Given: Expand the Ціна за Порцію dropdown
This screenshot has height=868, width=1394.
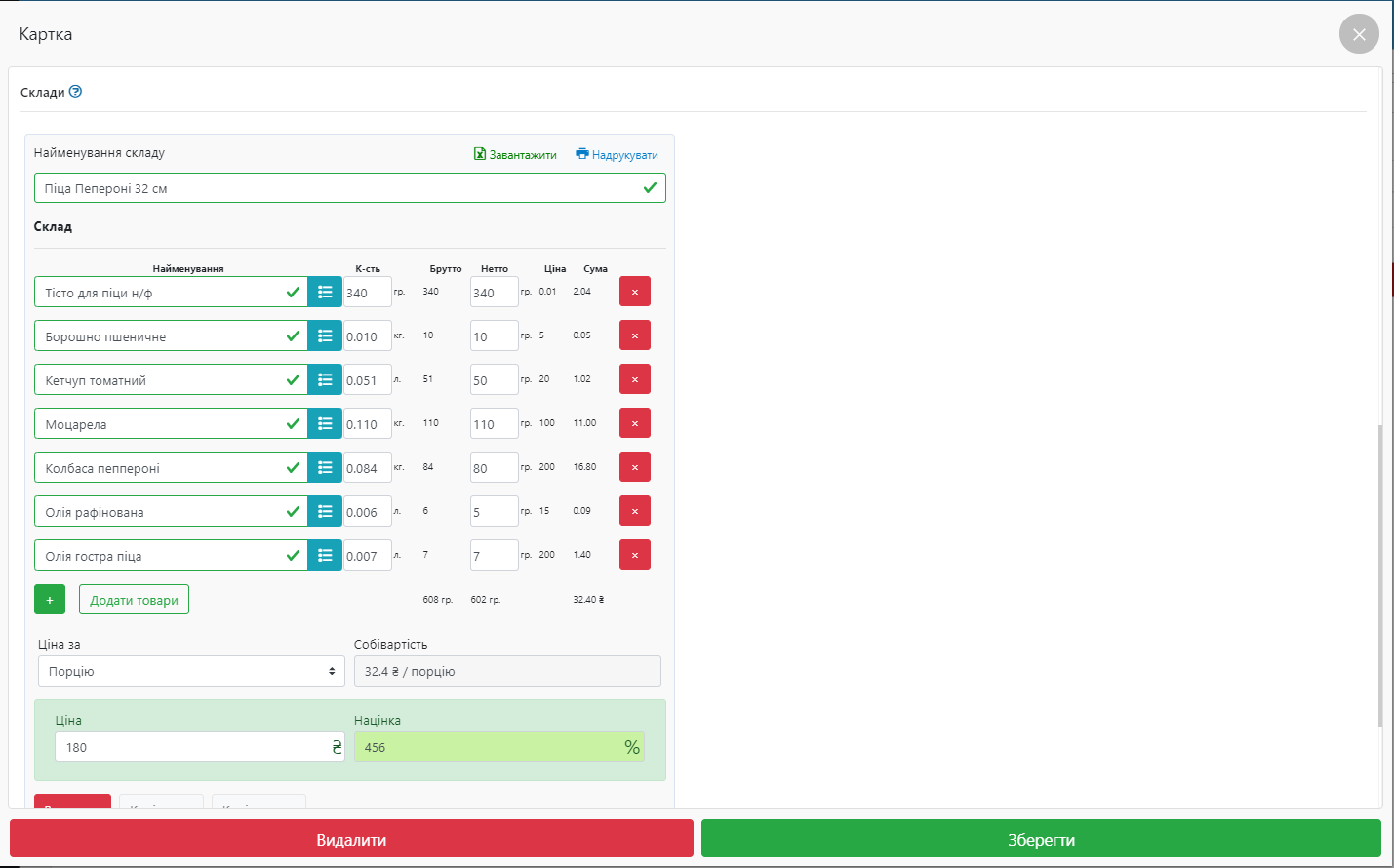Looking at the screenshot, I should pos(191,671).
